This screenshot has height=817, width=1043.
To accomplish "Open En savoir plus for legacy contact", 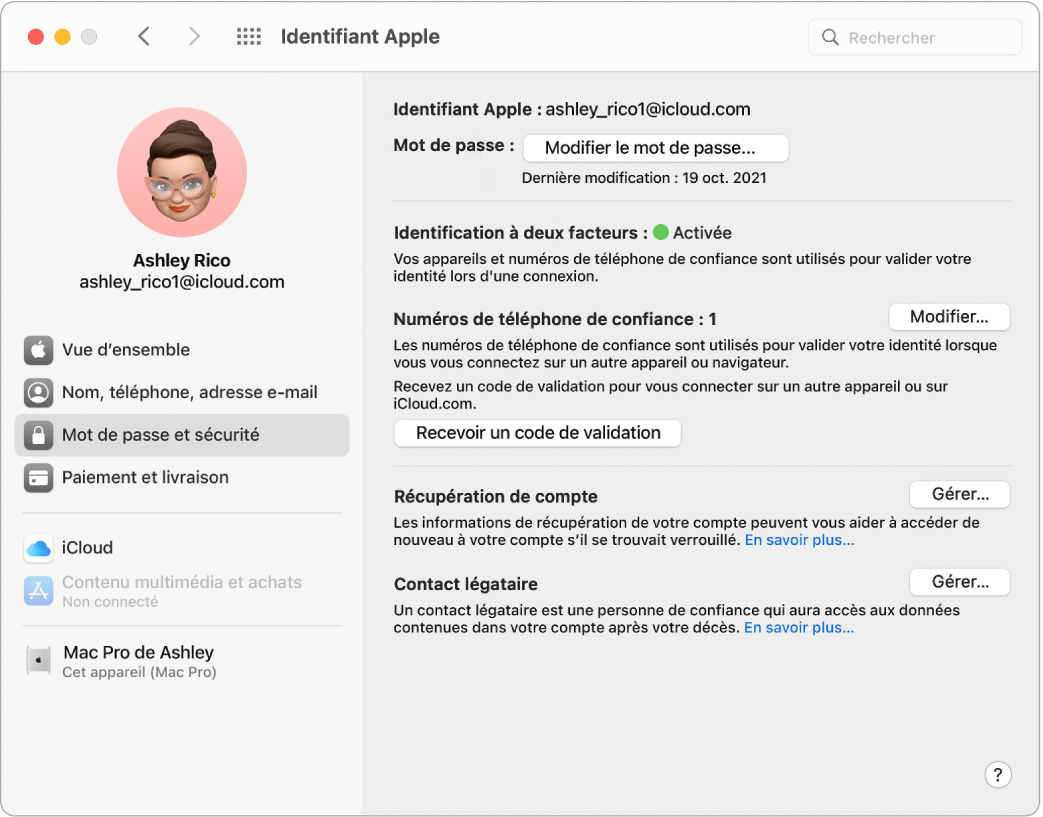I will 798,627.
